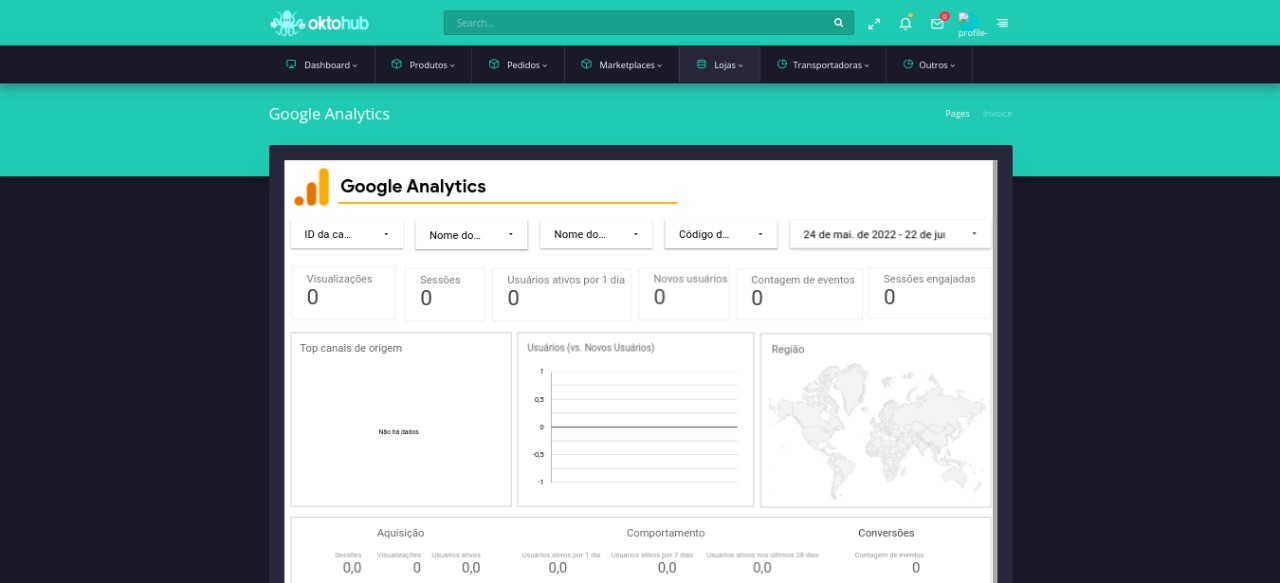Click the Invoice breadcrumb link
This screenshot has height=583, width=1280.
coord(997,114)
